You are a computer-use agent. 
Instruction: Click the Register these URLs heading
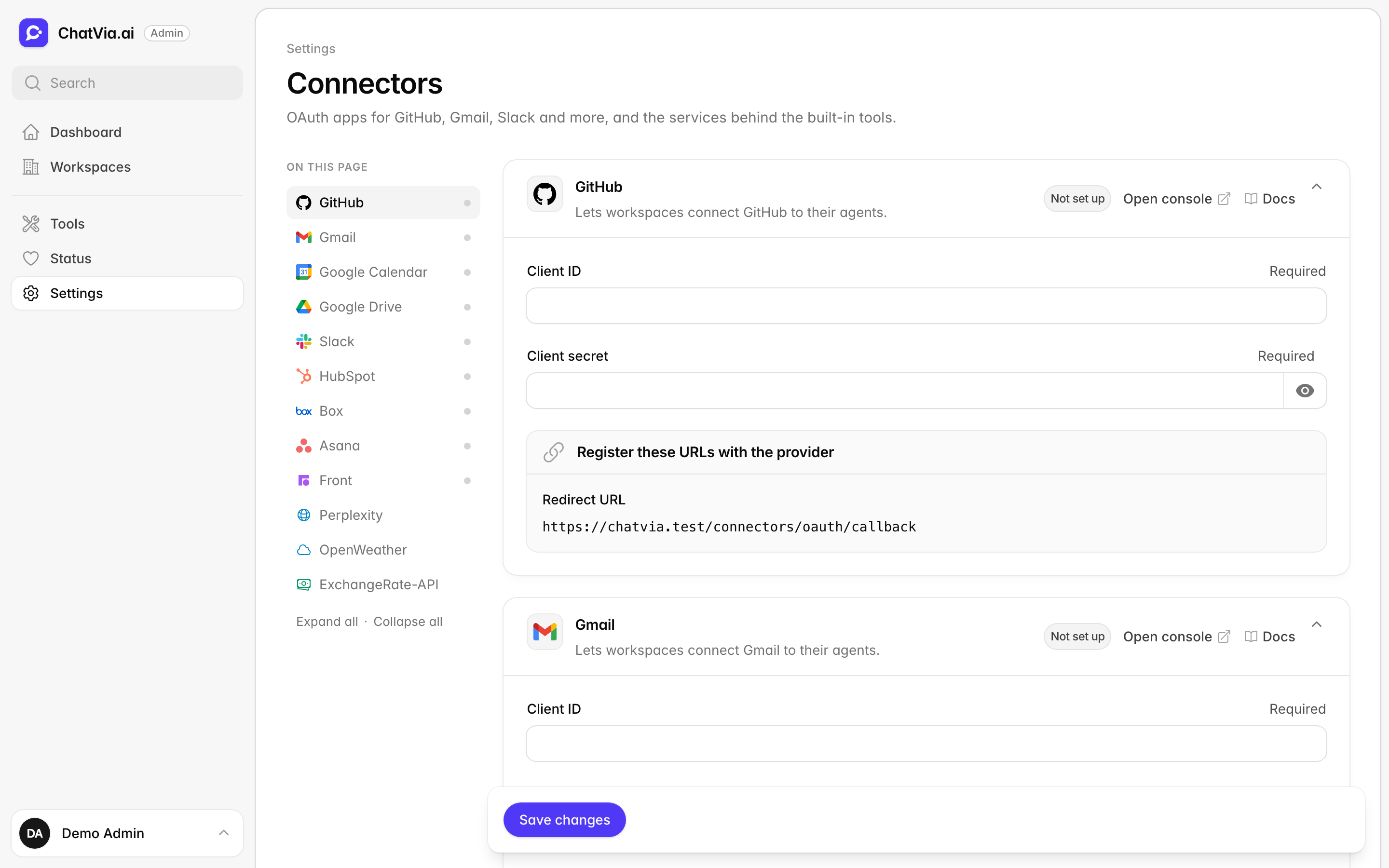[x=706, y=452]
